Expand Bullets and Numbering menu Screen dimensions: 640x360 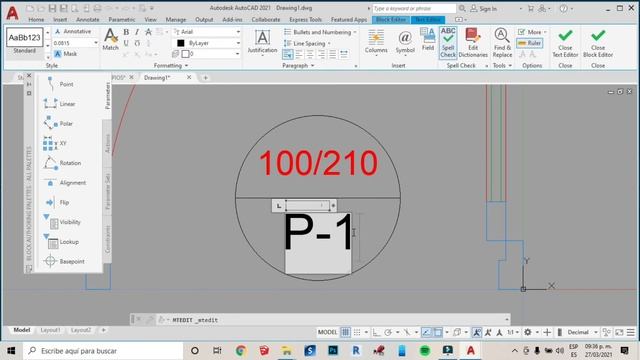[x=320, y=32]
